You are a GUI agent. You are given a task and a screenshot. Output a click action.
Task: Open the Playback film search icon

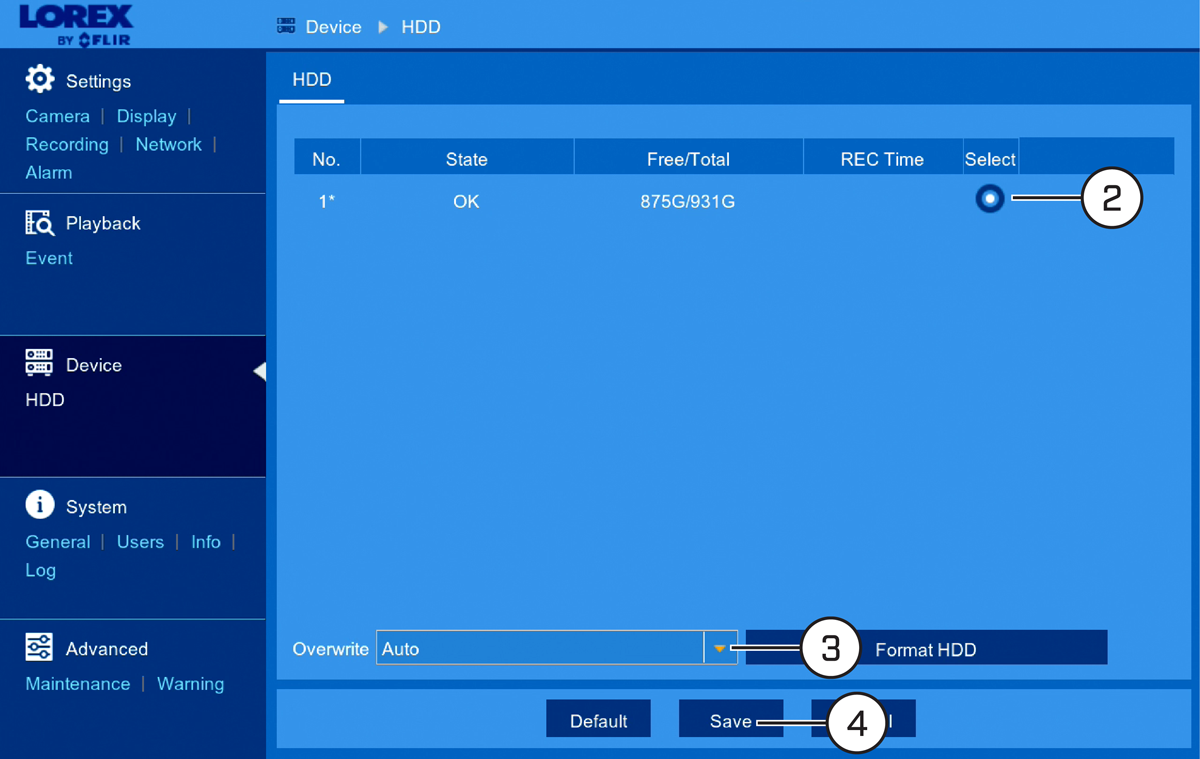click(x=39, y=222)
